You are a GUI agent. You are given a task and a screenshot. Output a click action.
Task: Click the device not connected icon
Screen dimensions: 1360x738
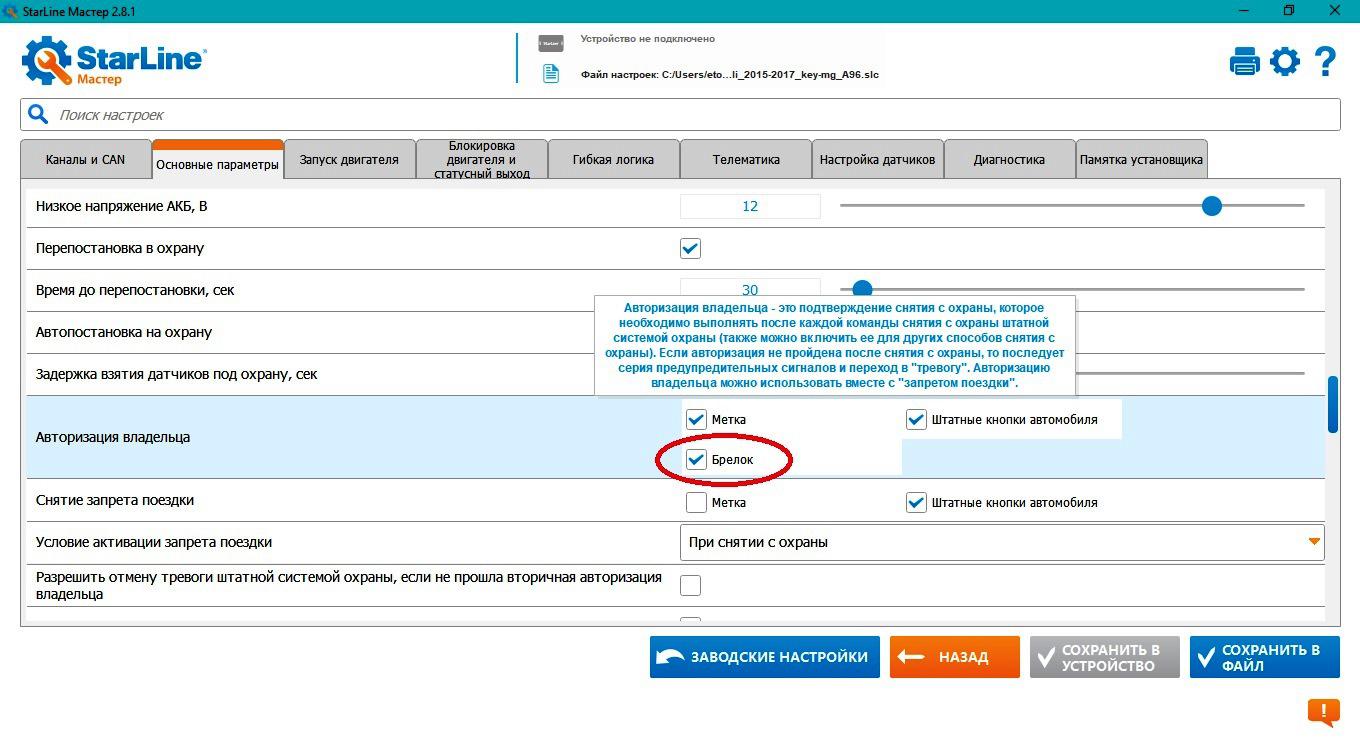pyautogui.click(x=551, y=43)
